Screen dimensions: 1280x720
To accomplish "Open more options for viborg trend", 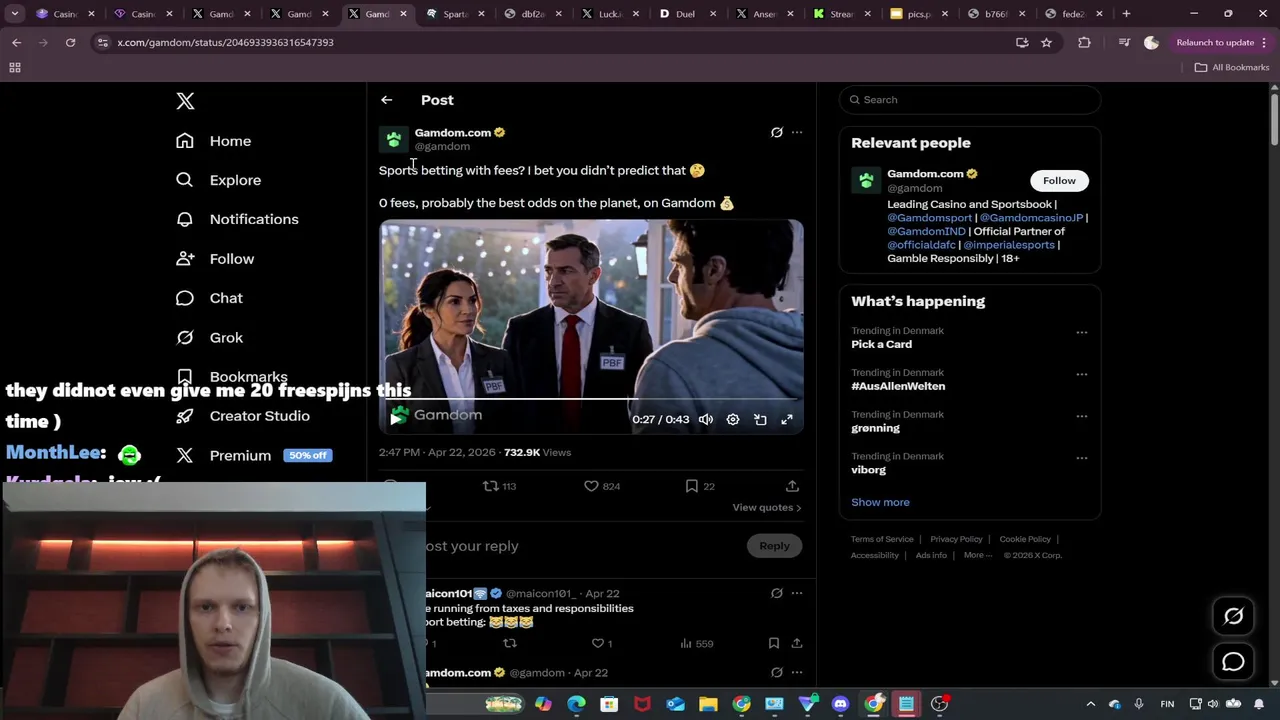I will coord(1081,458).
